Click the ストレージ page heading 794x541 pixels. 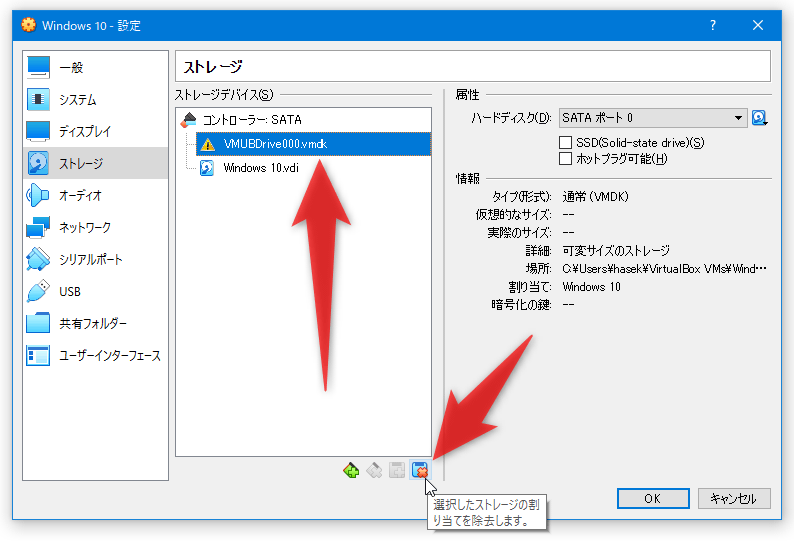point(213,66)
